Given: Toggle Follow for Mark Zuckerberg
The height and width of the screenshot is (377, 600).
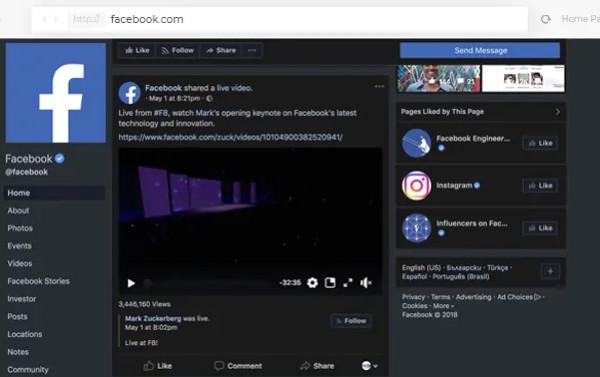Looking at the screenshot, I should click(x=351, y=321).
